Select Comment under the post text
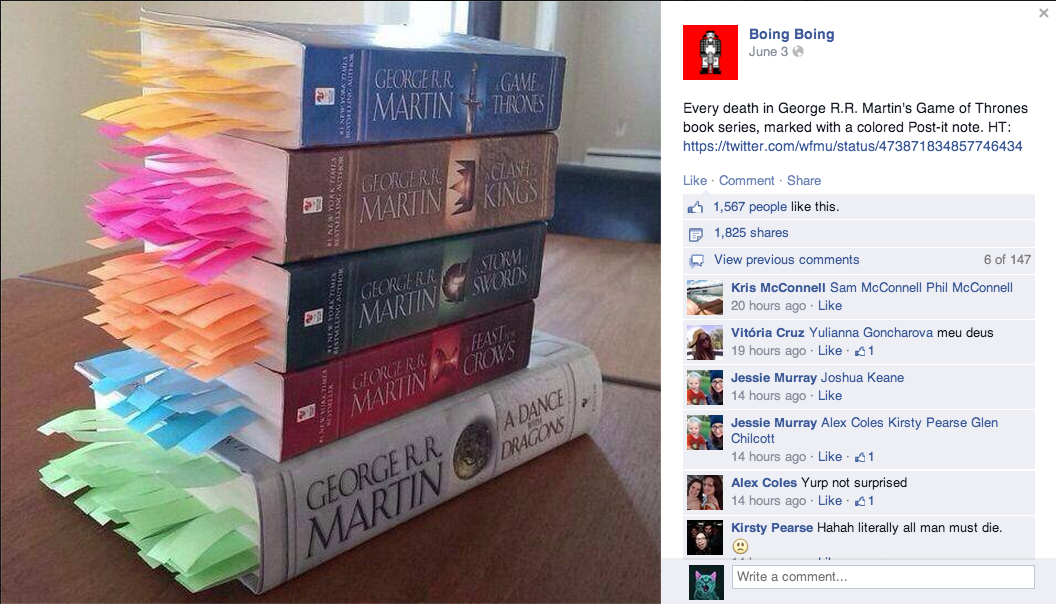 746,180
